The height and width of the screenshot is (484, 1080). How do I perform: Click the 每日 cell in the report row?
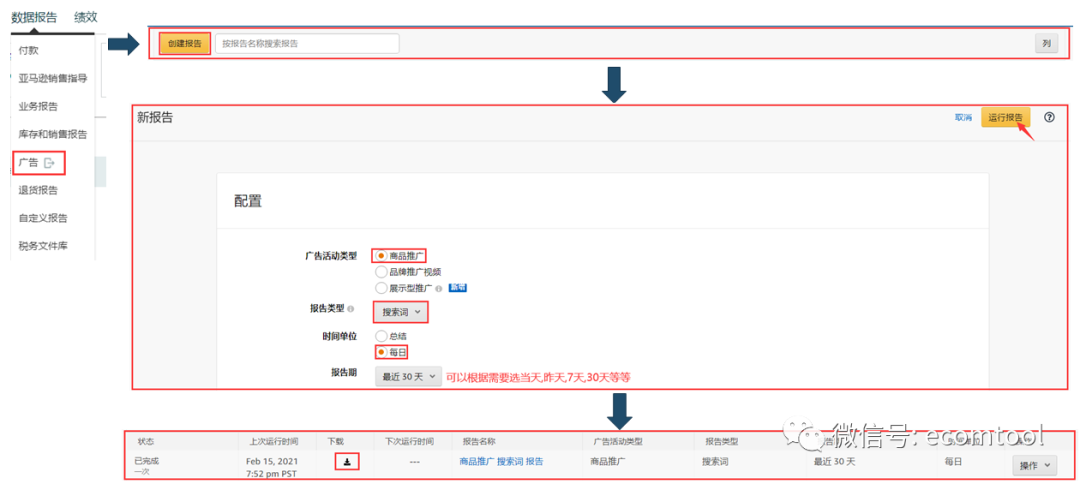tap(953, 462)
